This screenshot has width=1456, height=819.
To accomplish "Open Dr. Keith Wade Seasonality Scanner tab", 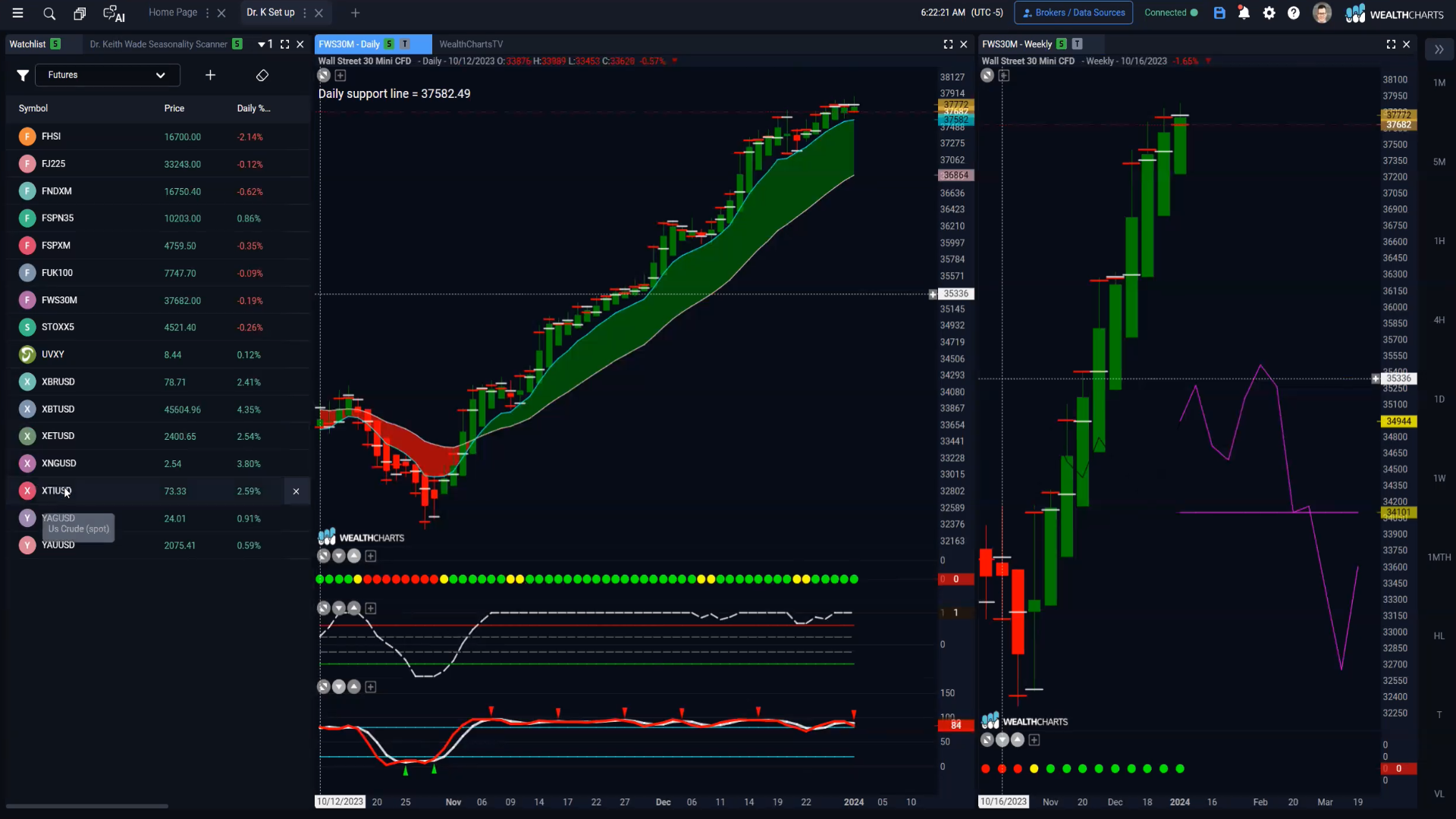I will coord(158,44).
